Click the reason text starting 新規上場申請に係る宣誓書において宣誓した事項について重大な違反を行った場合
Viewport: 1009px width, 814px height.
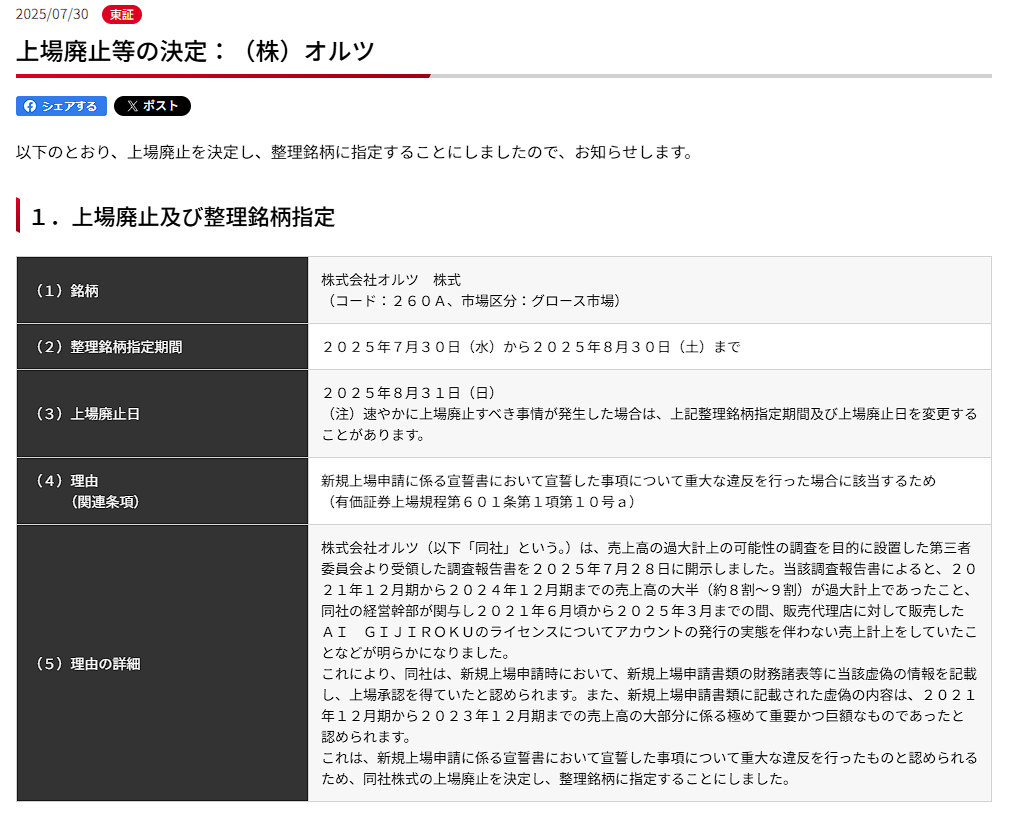pos(629,481)
